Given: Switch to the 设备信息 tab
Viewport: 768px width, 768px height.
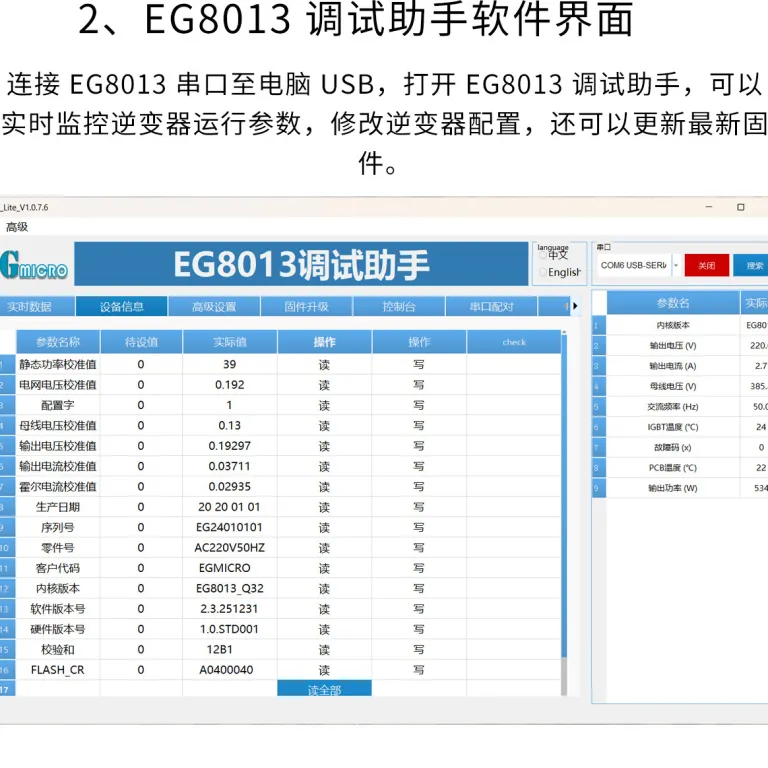Looking at the screenshot, I should [121, 307].
